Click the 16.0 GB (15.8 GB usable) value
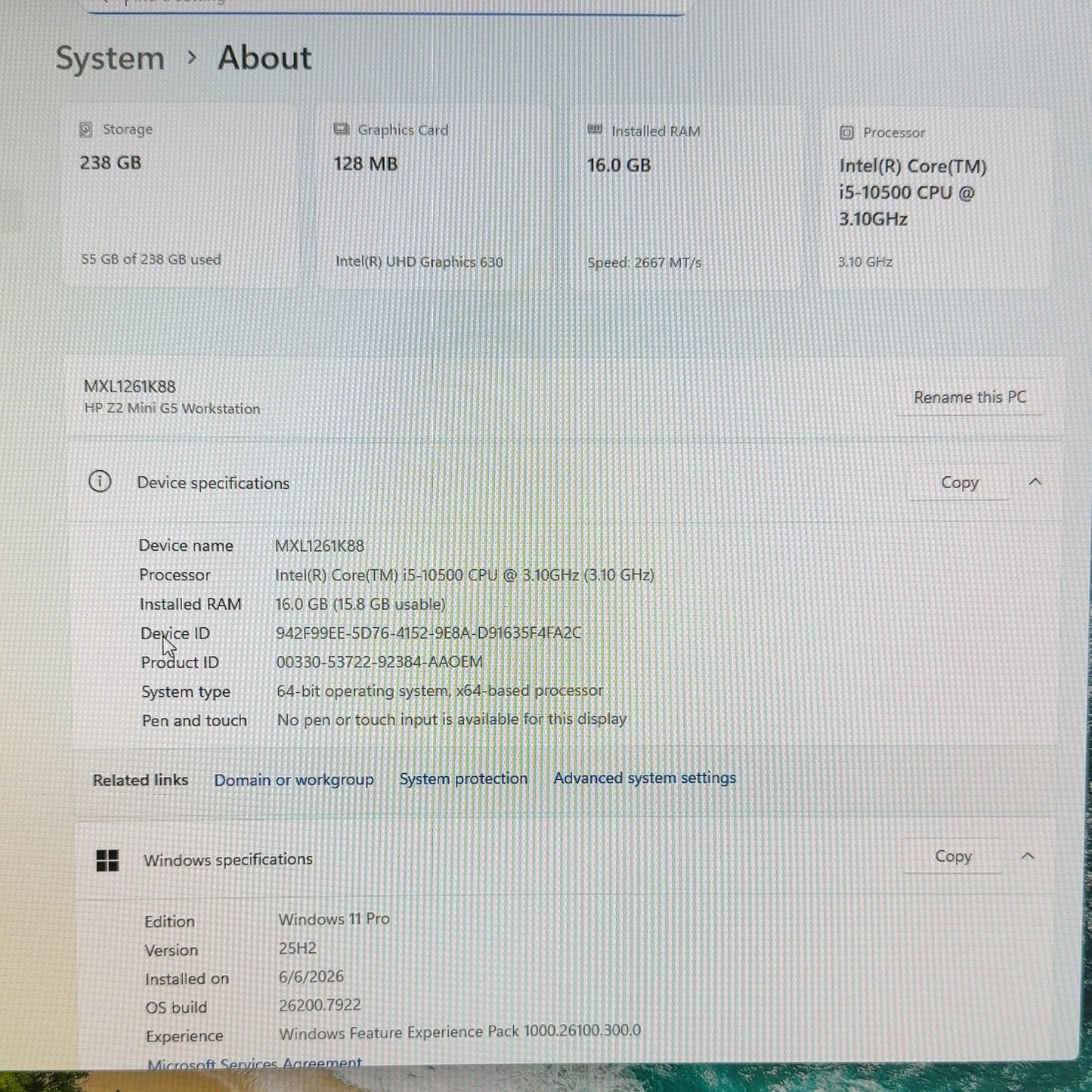 coord(360,604)
